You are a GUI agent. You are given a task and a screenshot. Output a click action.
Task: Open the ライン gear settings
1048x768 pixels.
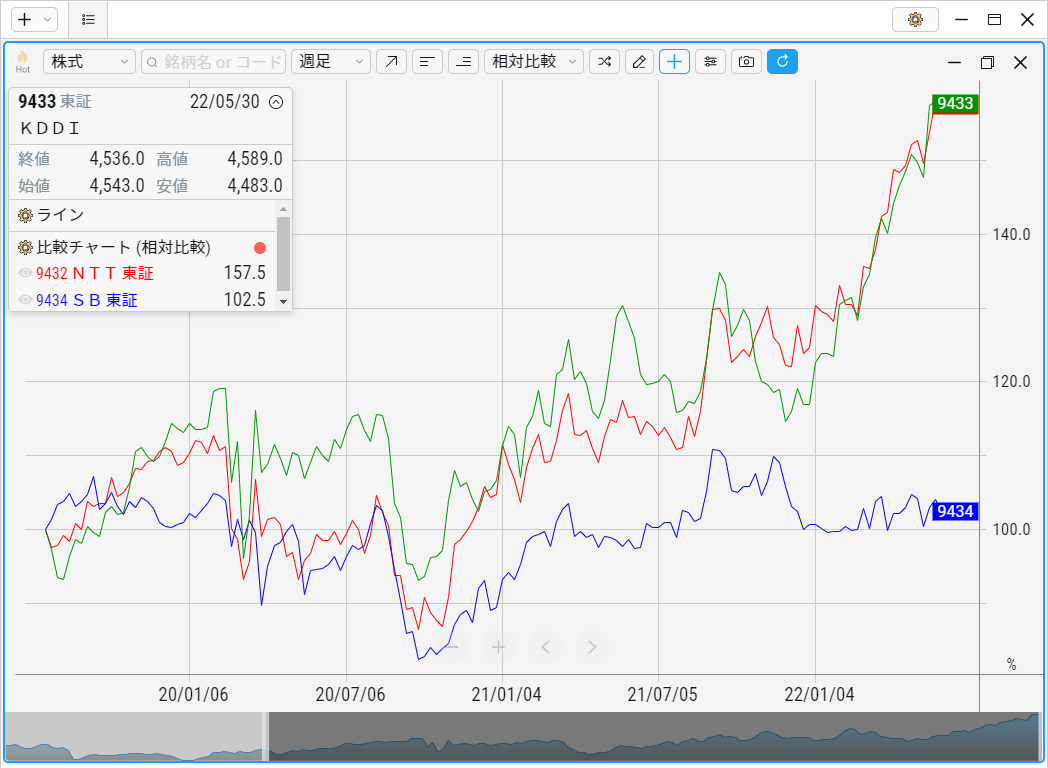[25, 215]
